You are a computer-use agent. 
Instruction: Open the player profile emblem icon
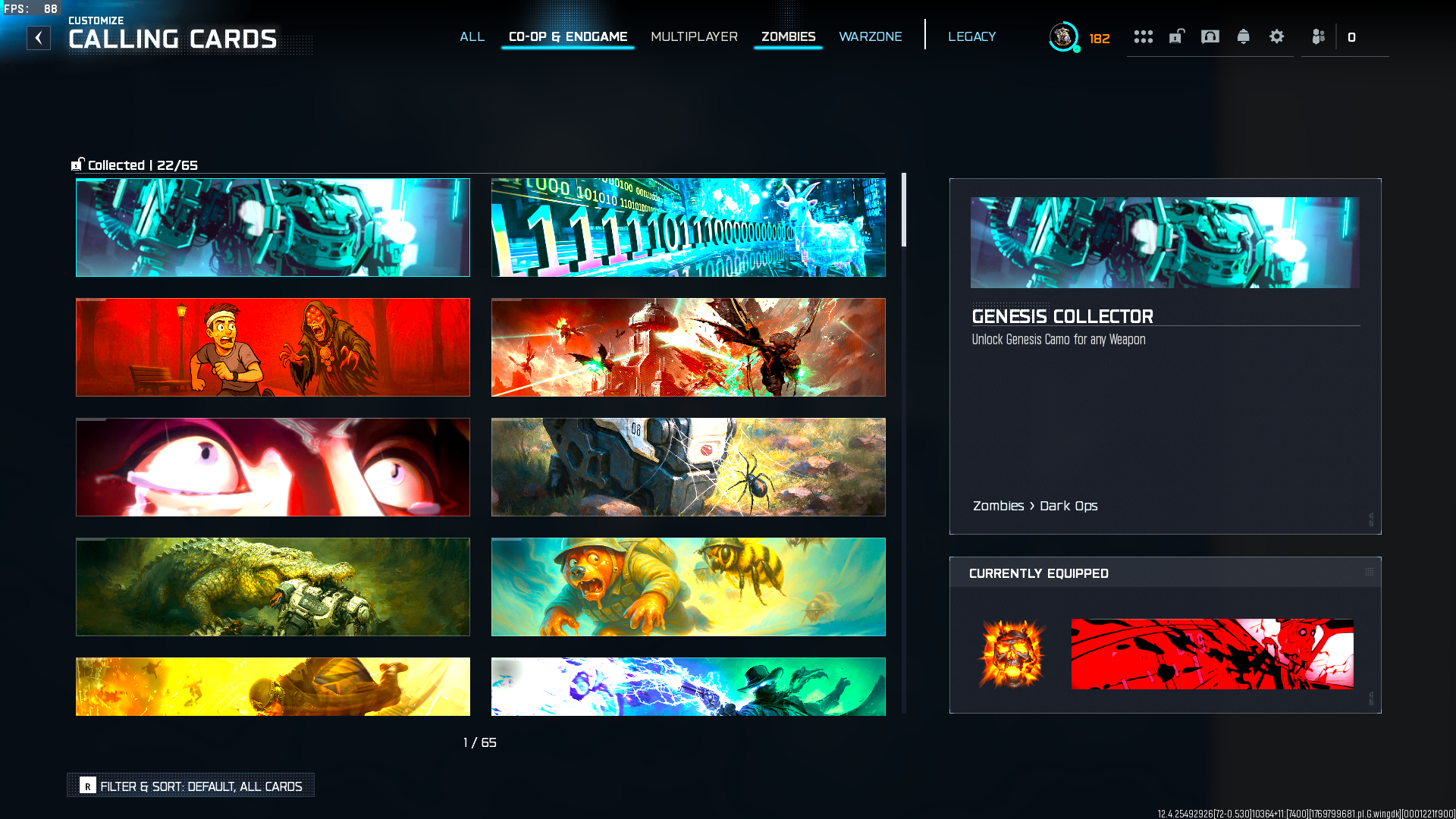point(1063,36)
